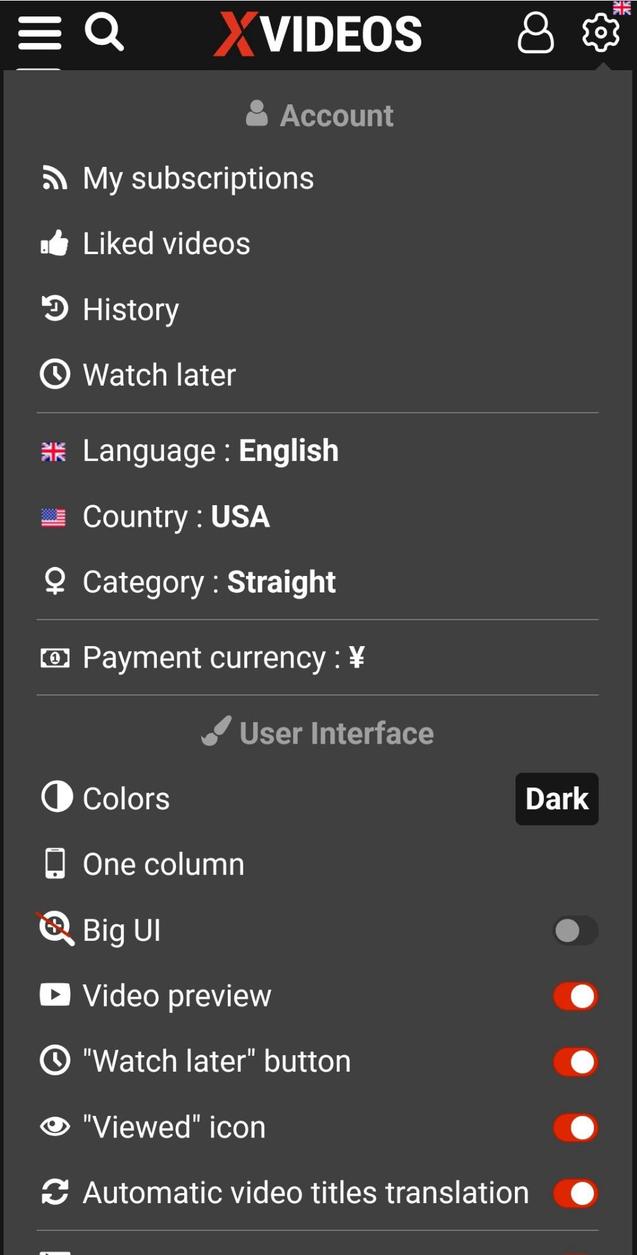Turn off the Viewed icon toggle
This screenshot has height=1255, width=637.
[x=575, y=1127]
